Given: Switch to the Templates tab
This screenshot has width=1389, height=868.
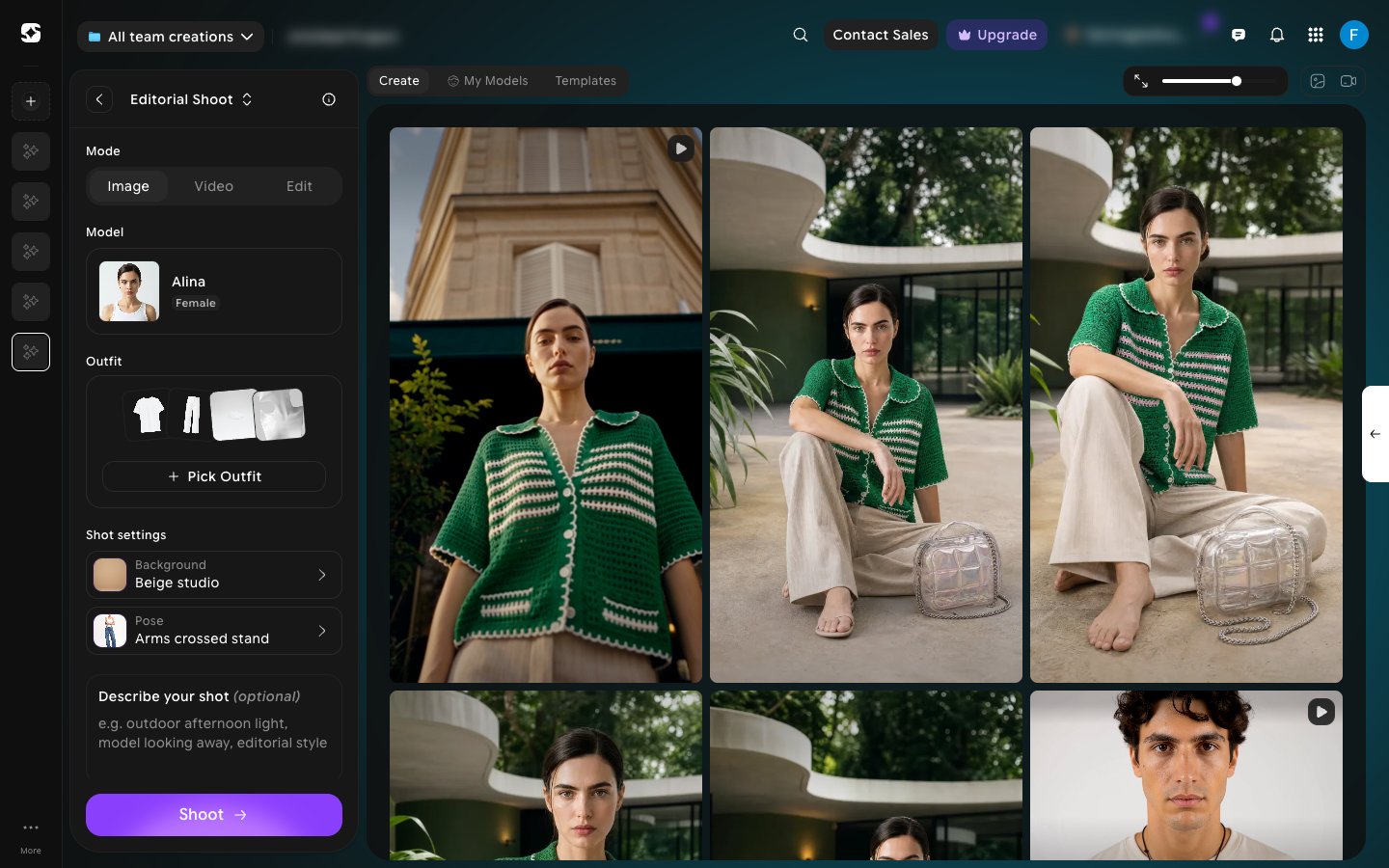Looking at the screenshot, I should point(586,81).
